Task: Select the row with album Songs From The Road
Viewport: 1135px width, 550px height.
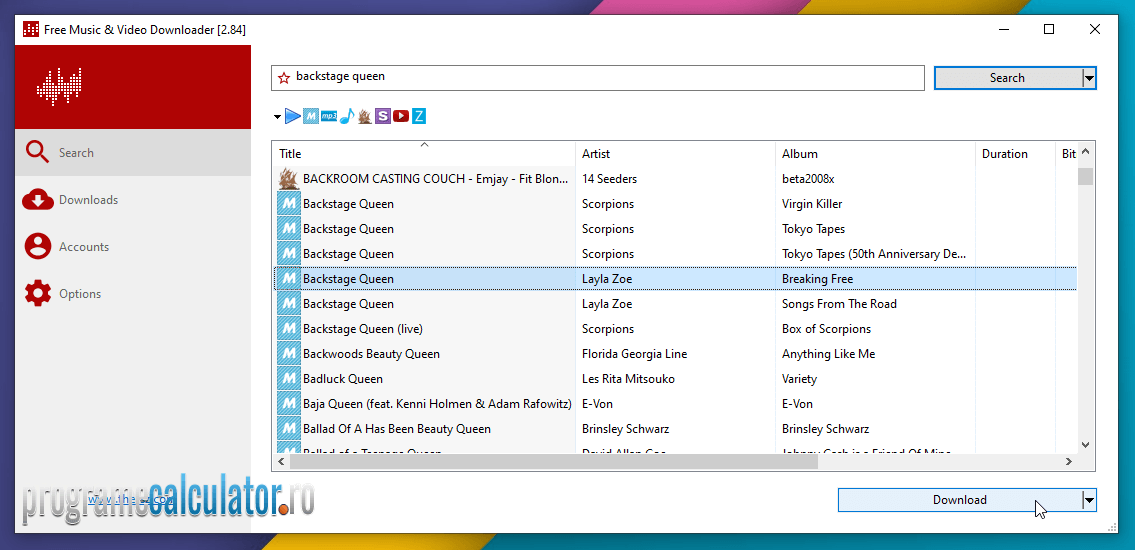Action: (675, 304)
